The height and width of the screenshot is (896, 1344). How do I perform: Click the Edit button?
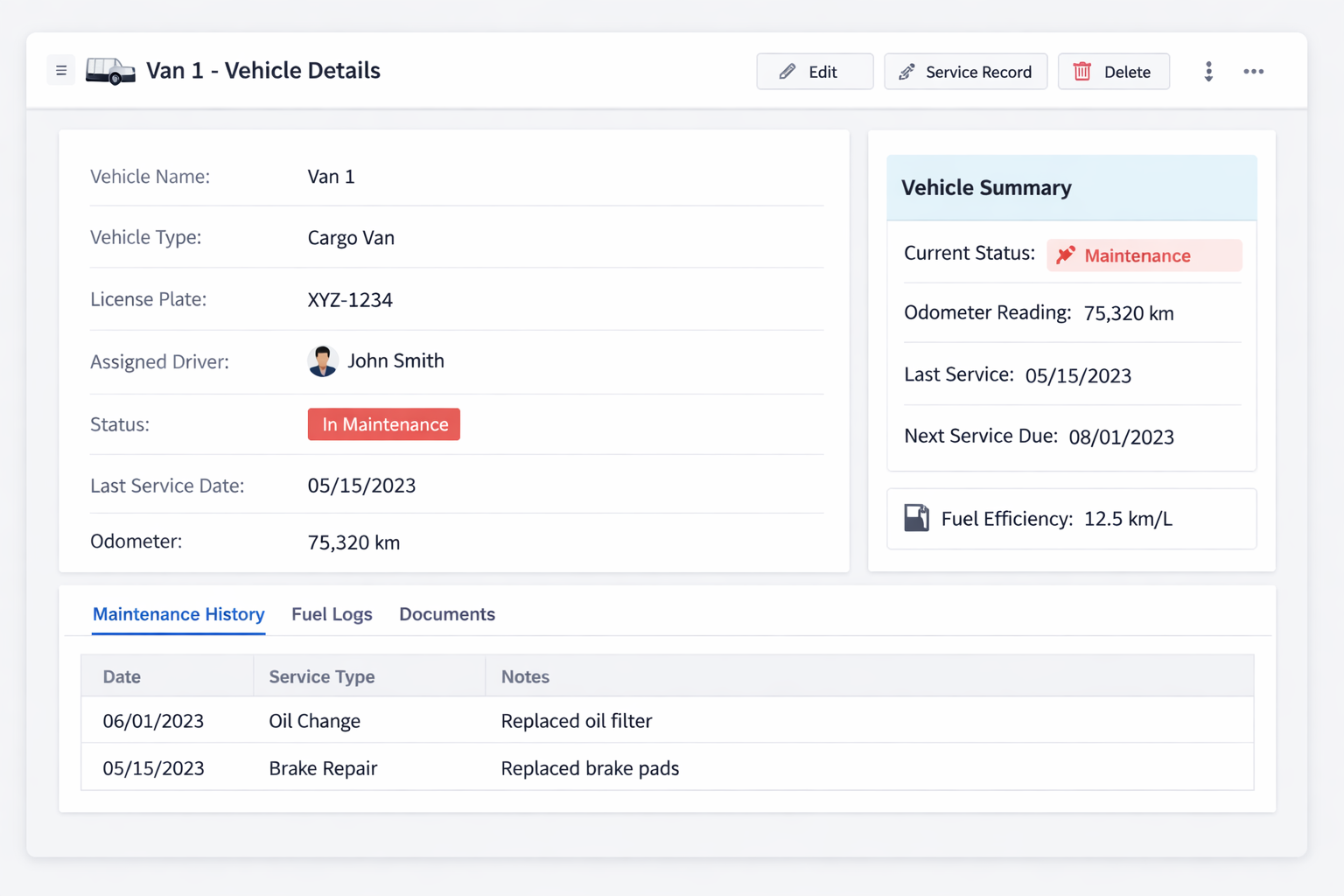coord(815,71)
